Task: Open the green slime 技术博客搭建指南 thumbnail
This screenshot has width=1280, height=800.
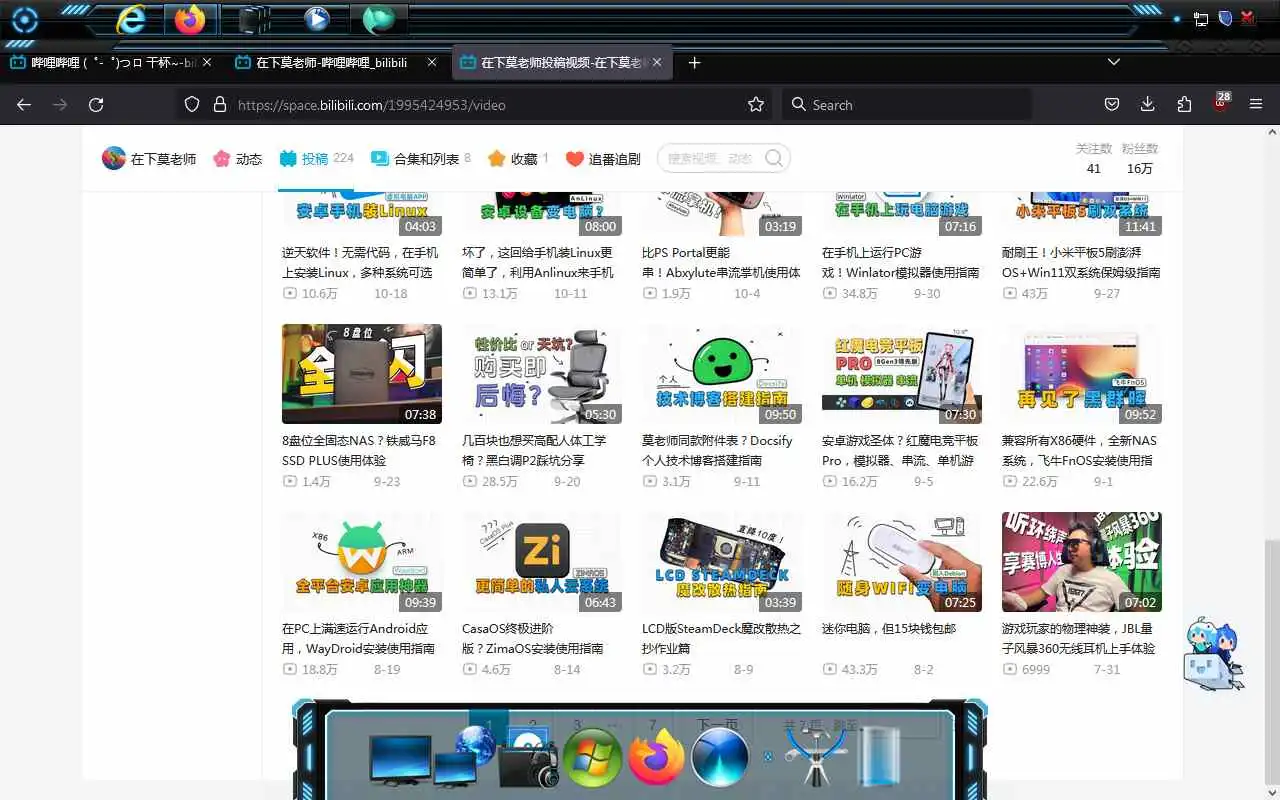Action: (722, 374)
